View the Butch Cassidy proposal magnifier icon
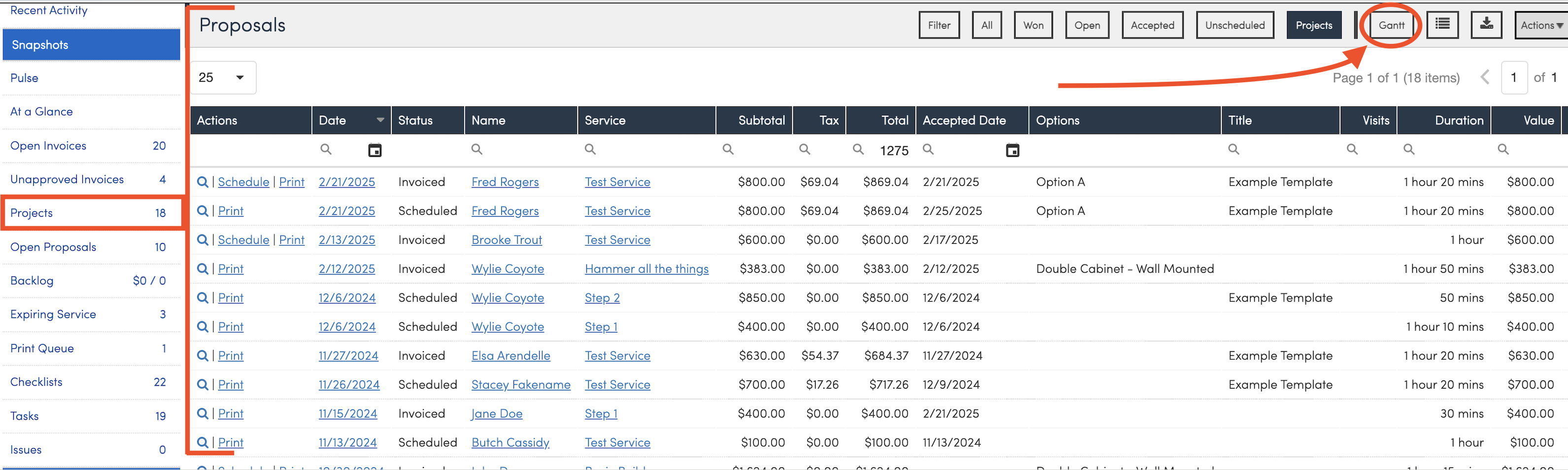1568x470 pixels. click(203, 442)
